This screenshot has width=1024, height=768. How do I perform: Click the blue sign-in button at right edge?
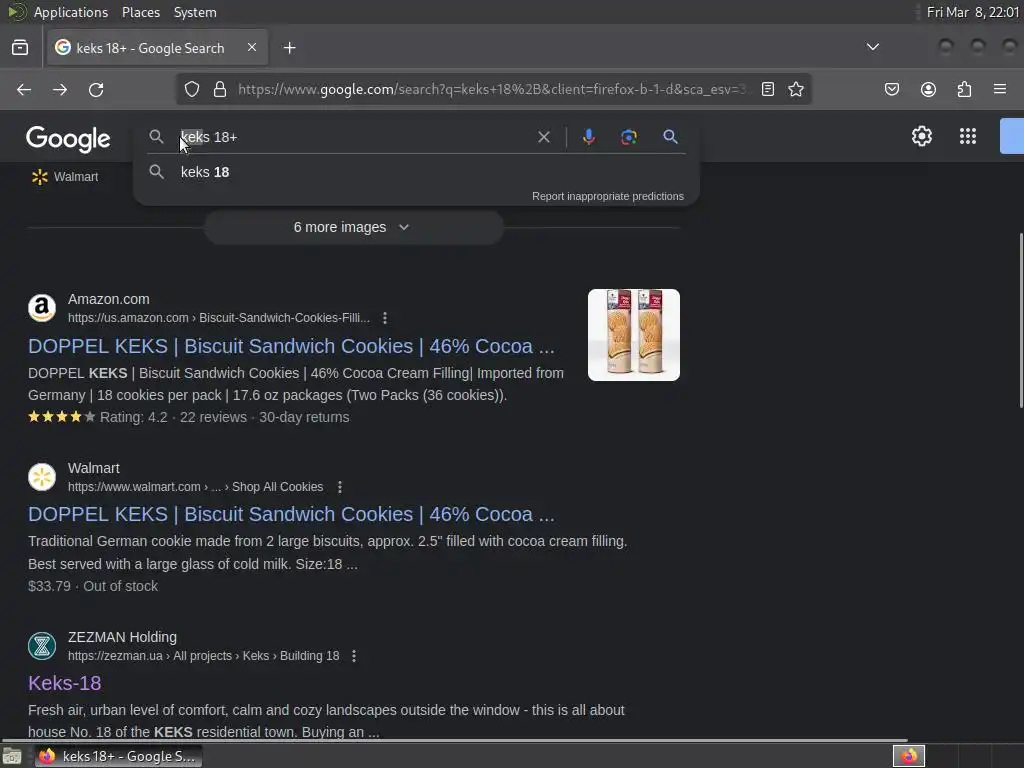pos(1012,136)
